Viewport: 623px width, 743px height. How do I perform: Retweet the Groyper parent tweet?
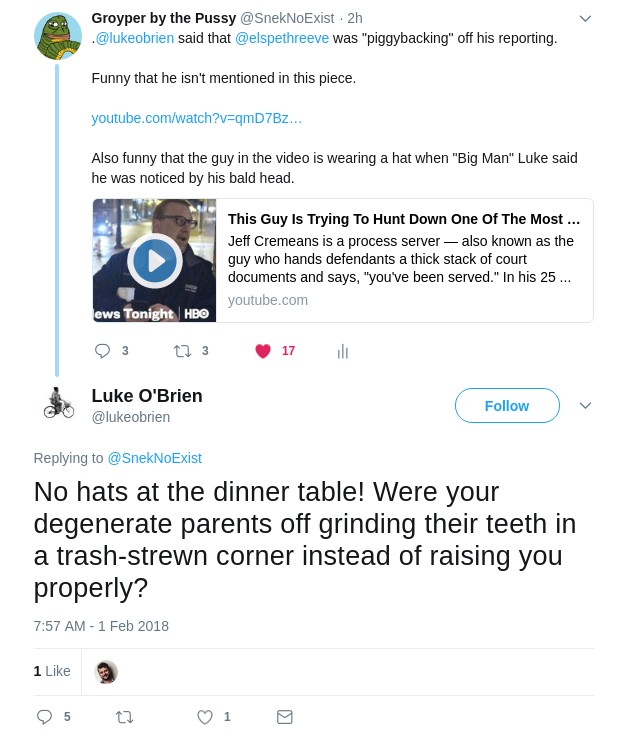[x=182, y=351]
